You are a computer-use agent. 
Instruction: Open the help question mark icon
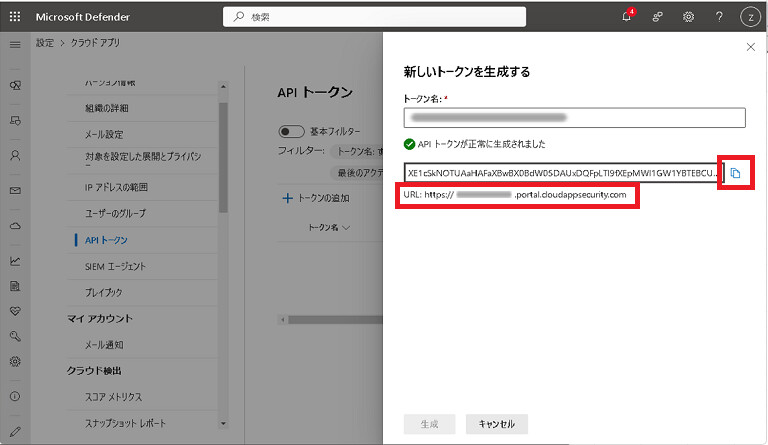pyautogui.click(x=719, y=17)
